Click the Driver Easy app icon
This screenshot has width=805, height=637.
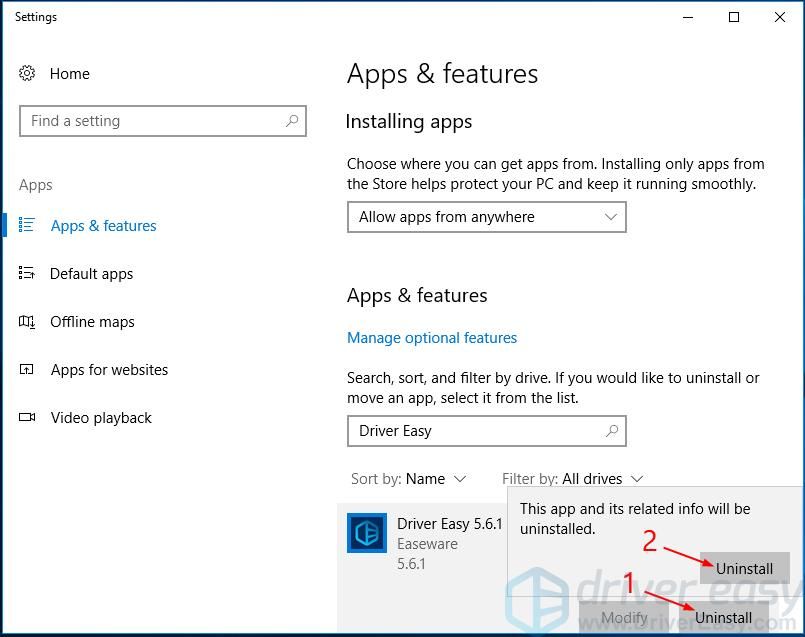[x=366, y=532]
